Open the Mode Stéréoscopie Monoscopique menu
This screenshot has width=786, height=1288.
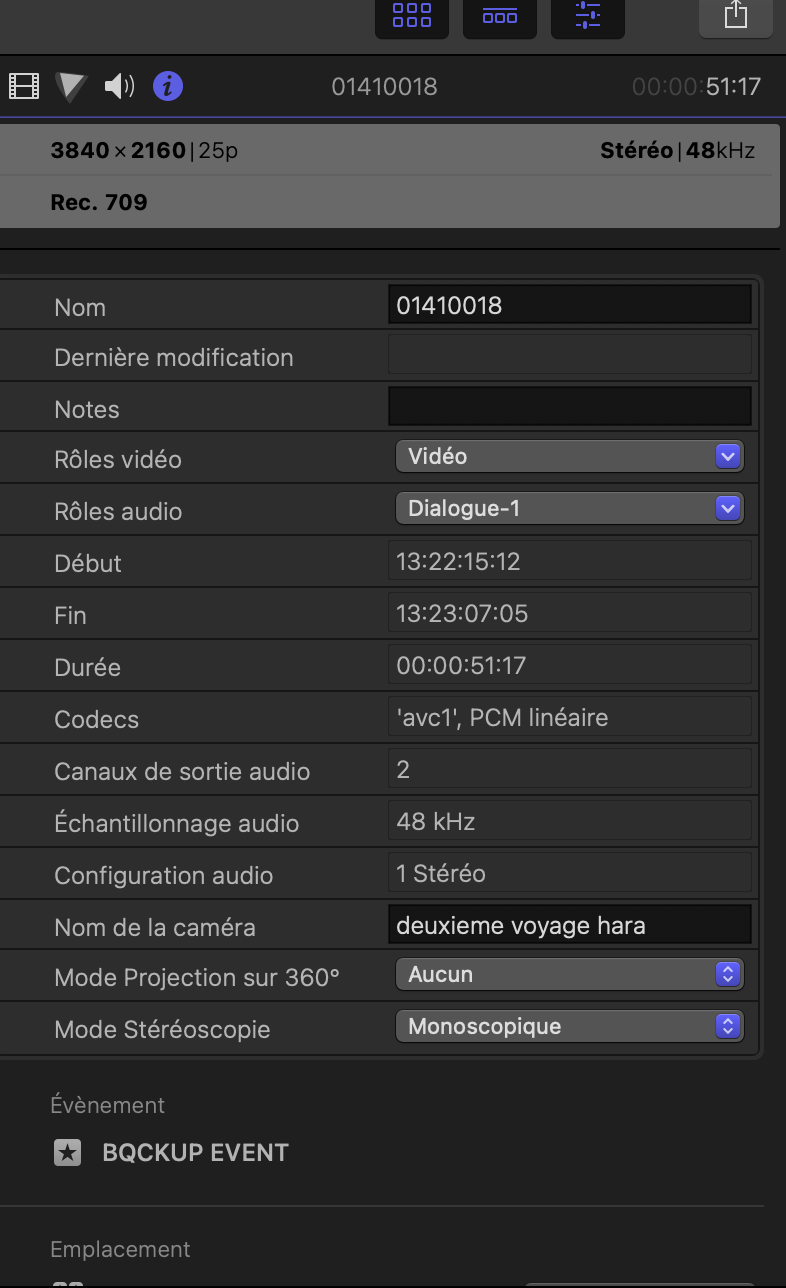tap(569, 1026)
